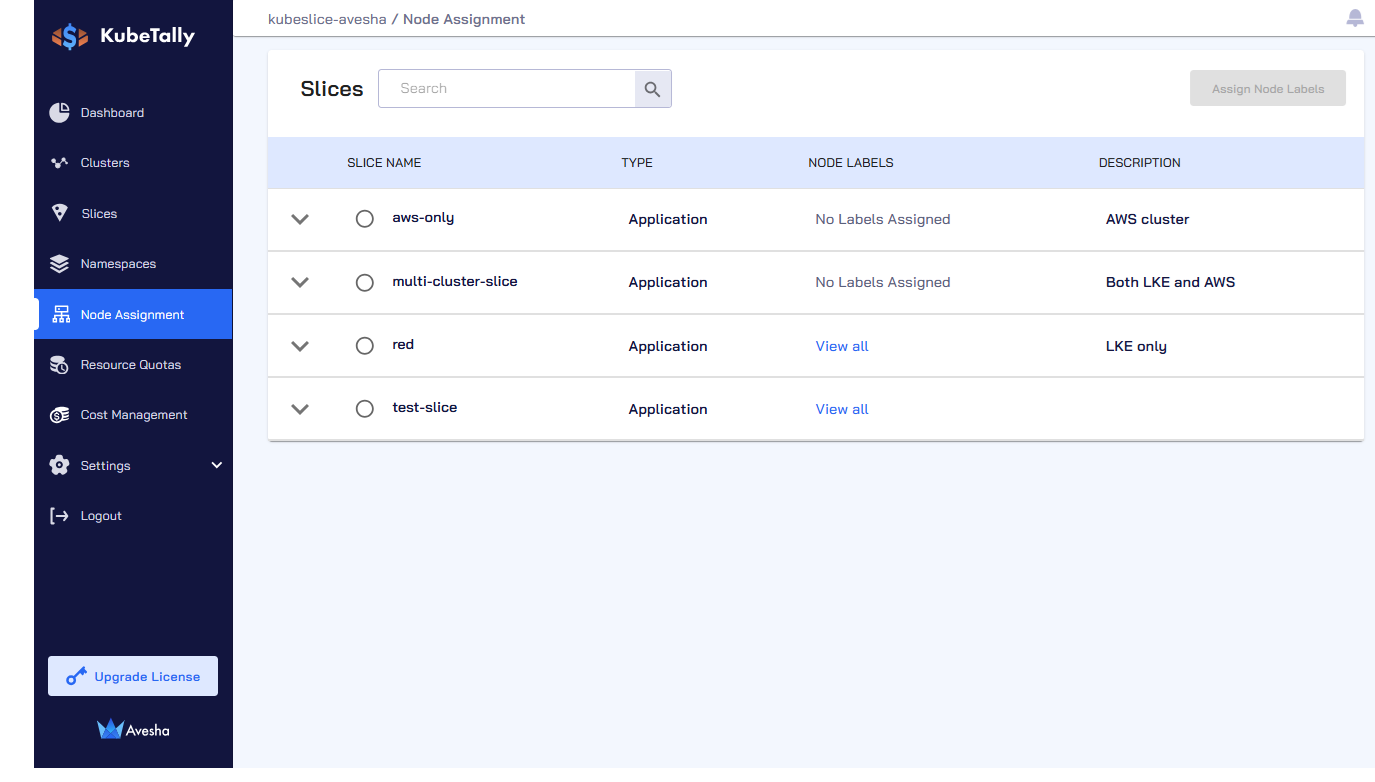Click the Both LKE and AWS description
Viewport: 1375px width, 782px height.
[1171, 282]
